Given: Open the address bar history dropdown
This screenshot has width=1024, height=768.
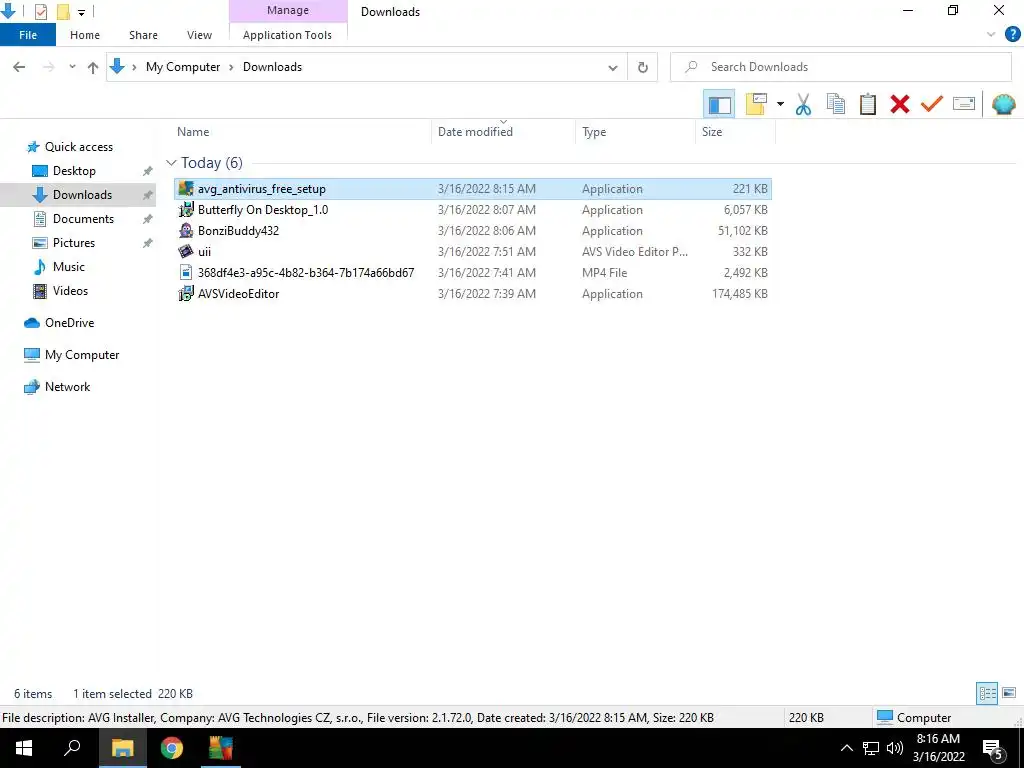Looking at the screenshot, I should (x=613, y=67).
